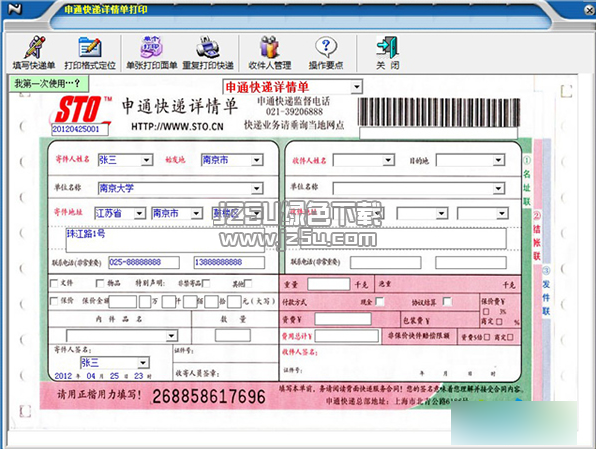Click the 资费 fee input field
Viewport: 596px width, 449px height.
pyautogui.click(x=343, y=319)
